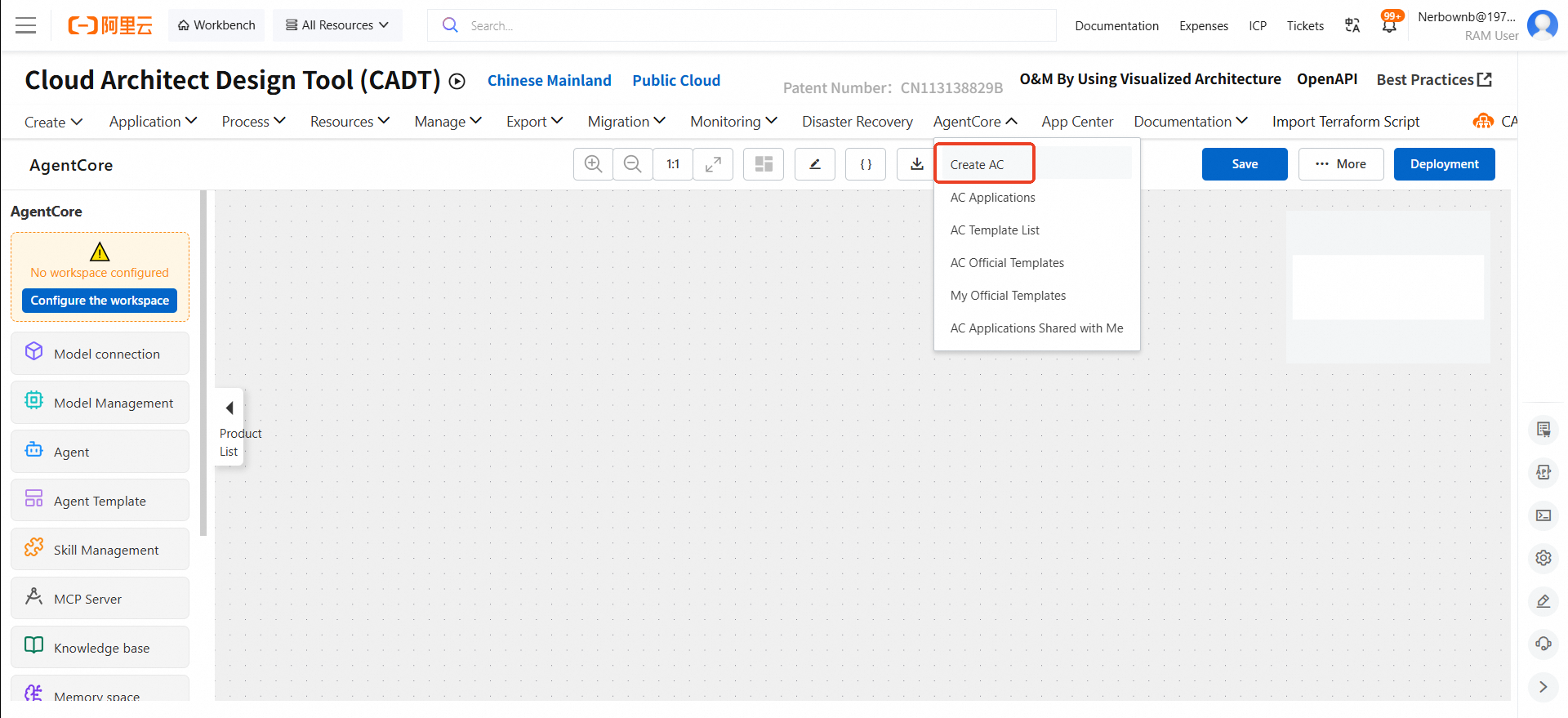Viewport: 1568px width, 718px height.
Task: Open the notifications bell
Action: (x=1389, y=24)
